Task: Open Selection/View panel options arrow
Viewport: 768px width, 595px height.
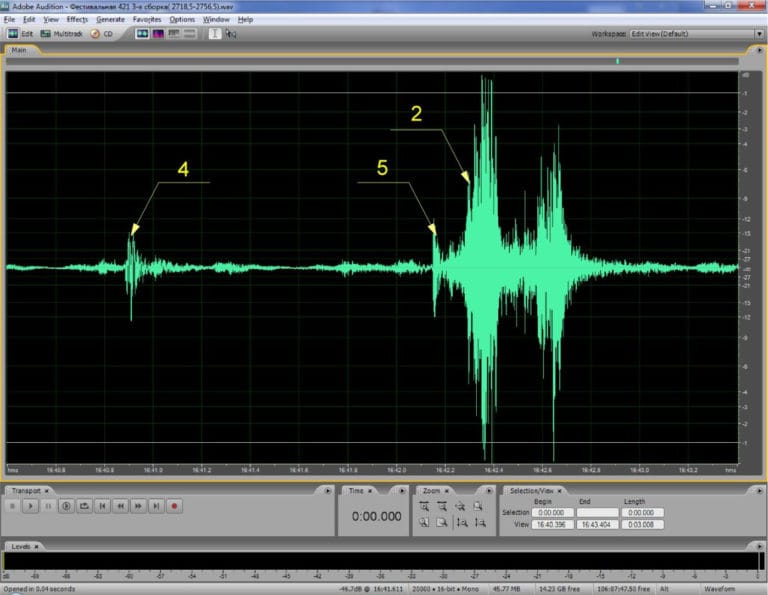Action: 759,491
